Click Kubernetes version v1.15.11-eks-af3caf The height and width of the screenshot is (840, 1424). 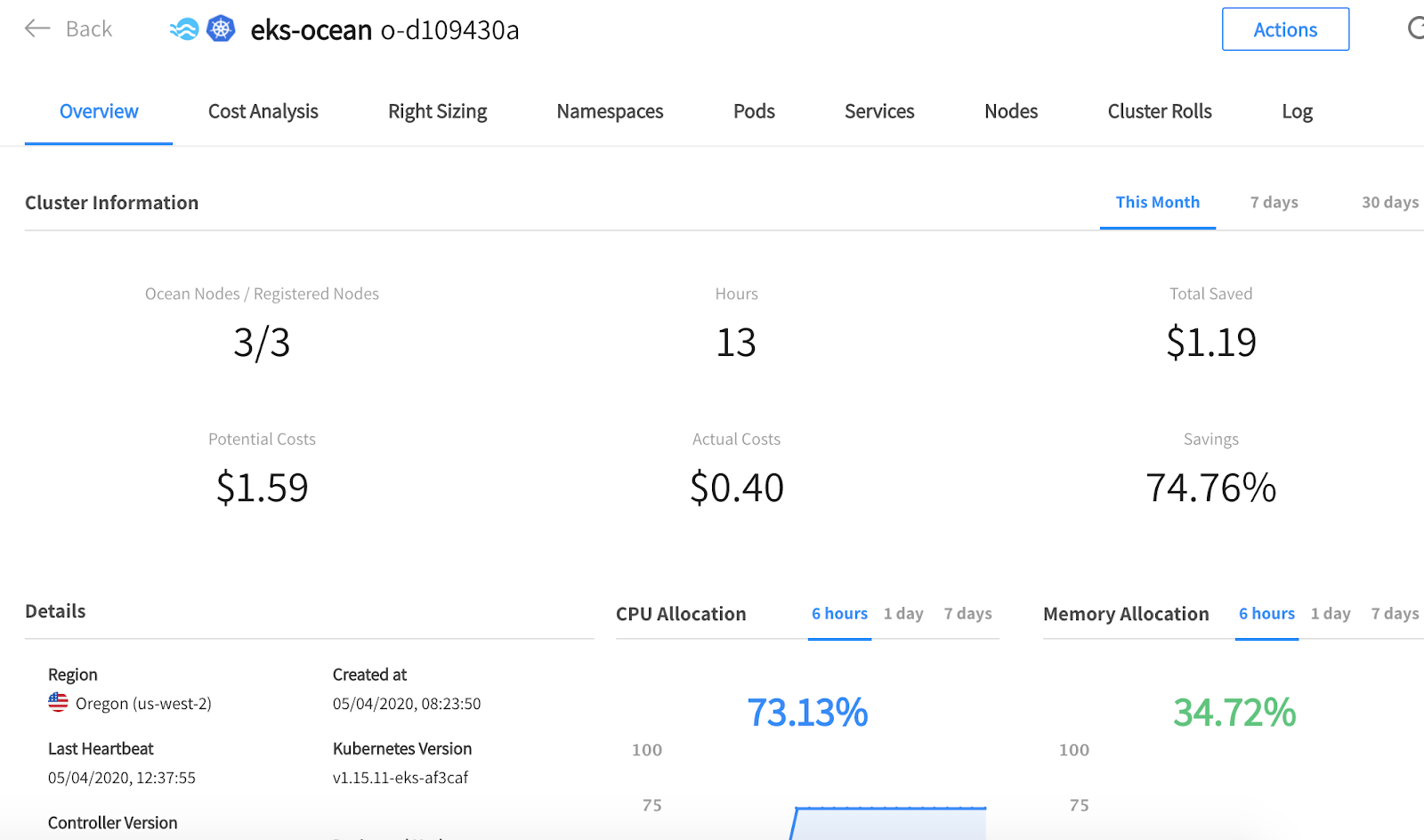point(400,778)
